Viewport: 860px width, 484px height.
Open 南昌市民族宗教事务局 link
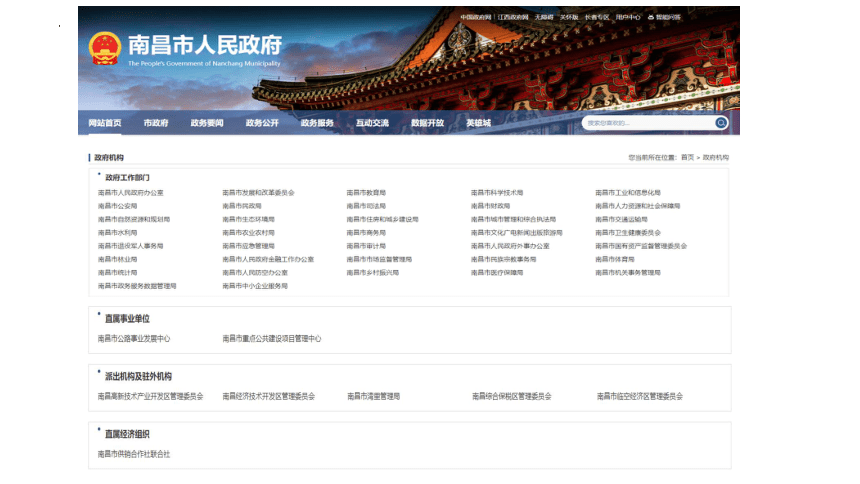pyautogui.click(x=503, y=259)
